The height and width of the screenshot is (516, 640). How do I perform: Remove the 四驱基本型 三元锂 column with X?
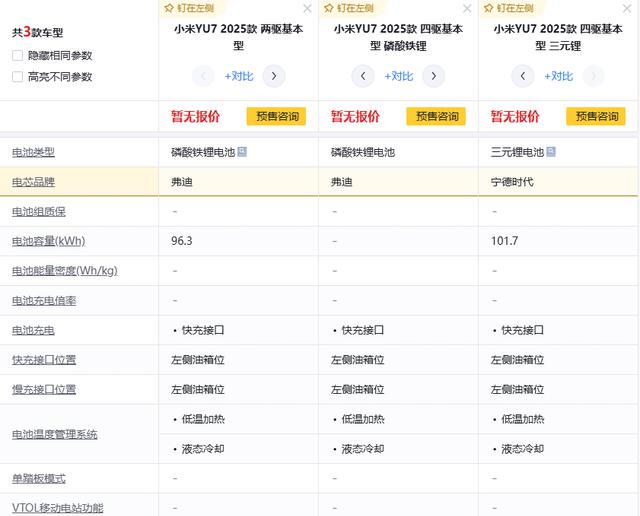pyautogui.click(x=627, y=8)
